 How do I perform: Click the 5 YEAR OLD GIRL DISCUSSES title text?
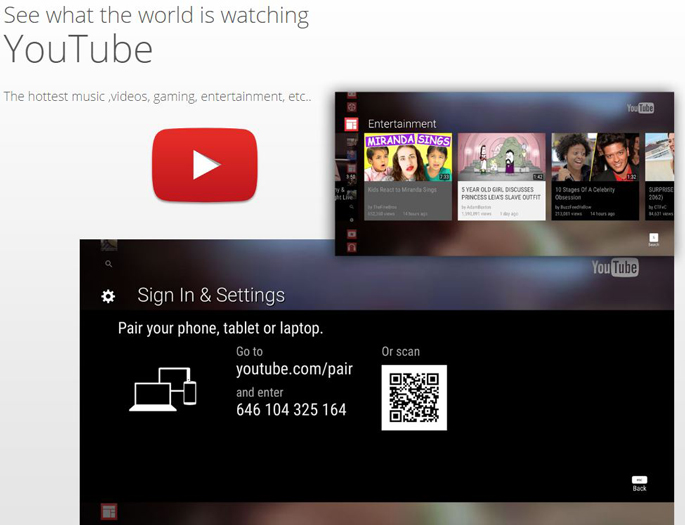tap(501, 193)
